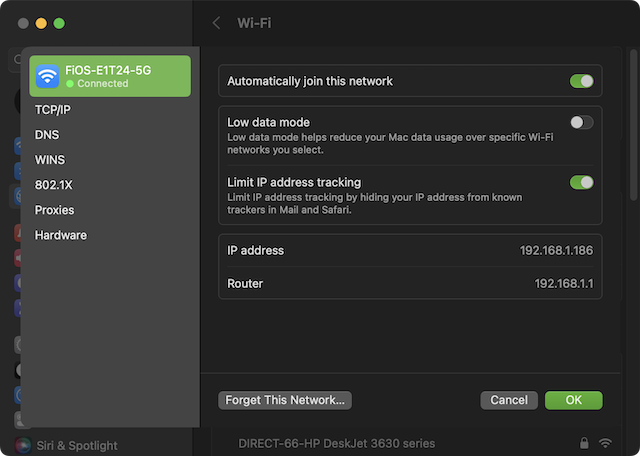Turn off Limit IP address tracking
This screenshot has height=456, width=640.
pos(581,182)
